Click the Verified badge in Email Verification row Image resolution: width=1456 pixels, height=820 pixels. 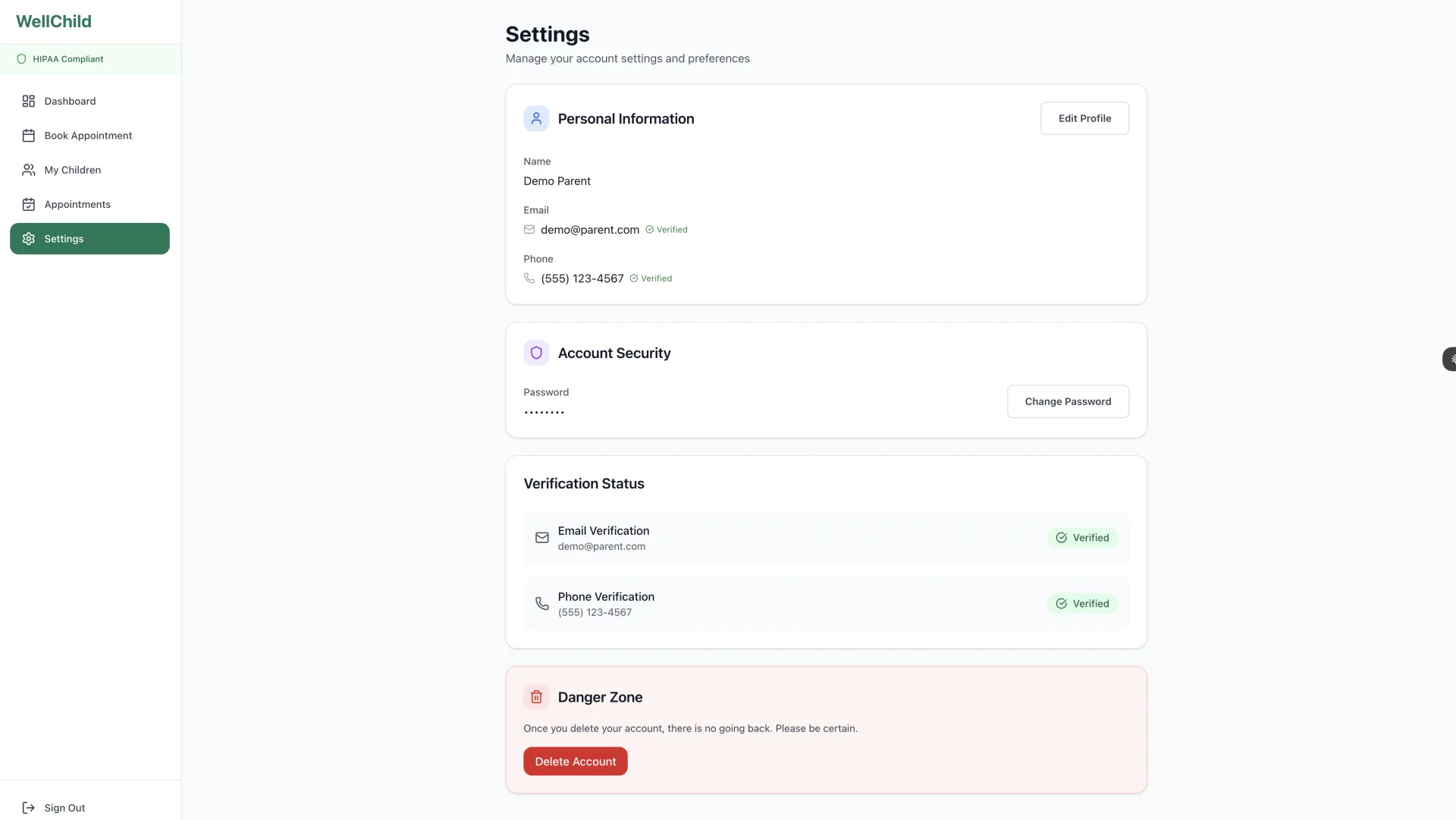[x=1082, y=538]
